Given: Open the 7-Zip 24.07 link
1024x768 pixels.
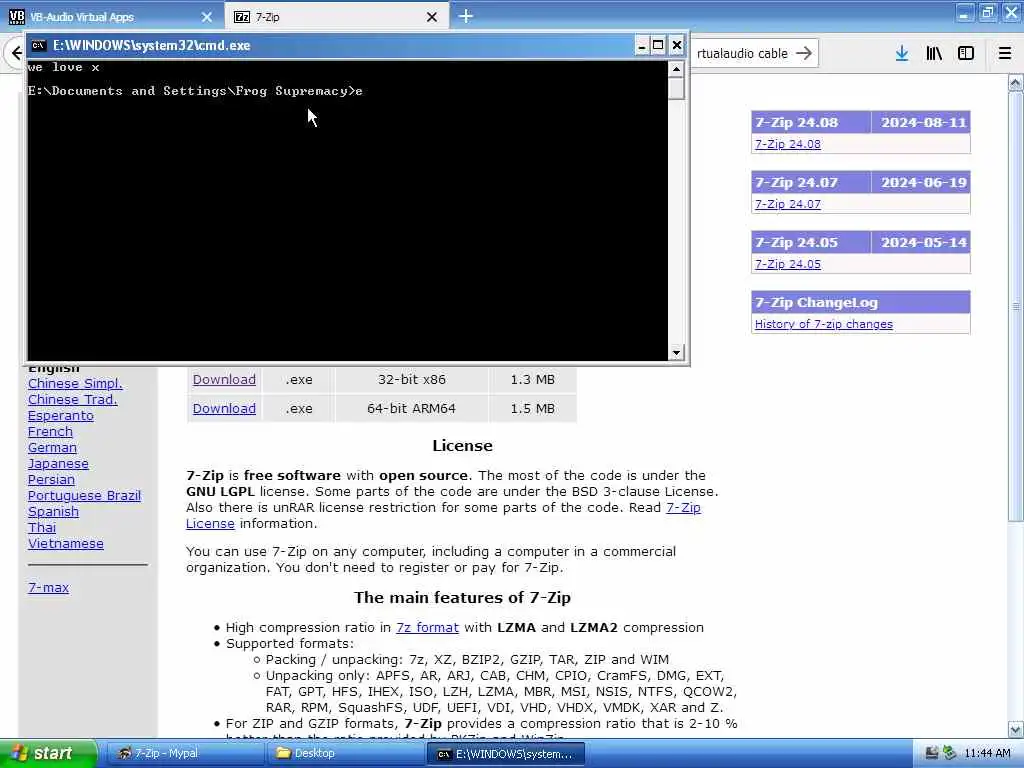Looking at the screenshot, I should pyautogui.click(x=788, y=204).
